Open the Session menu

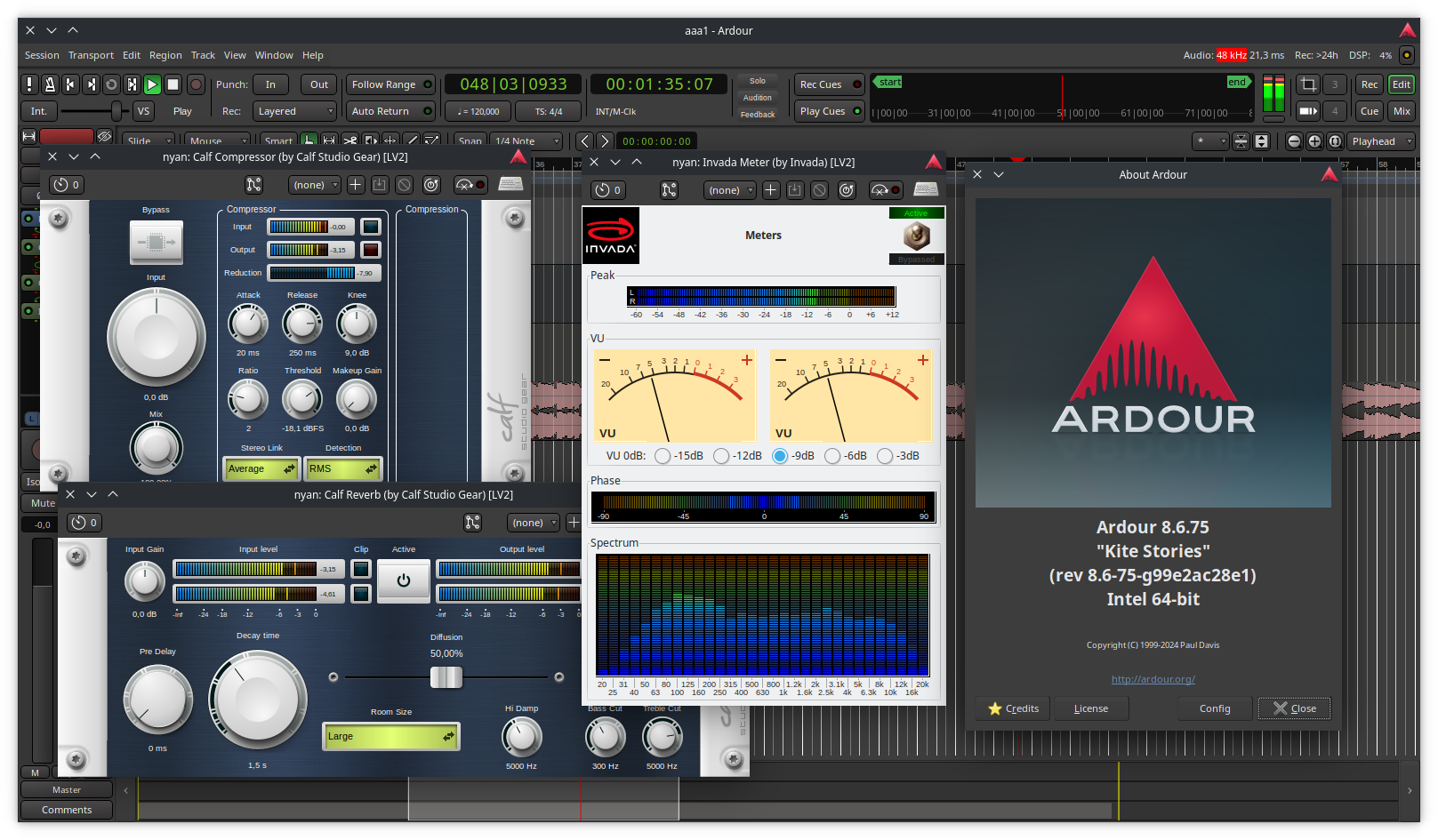(42, 55)
